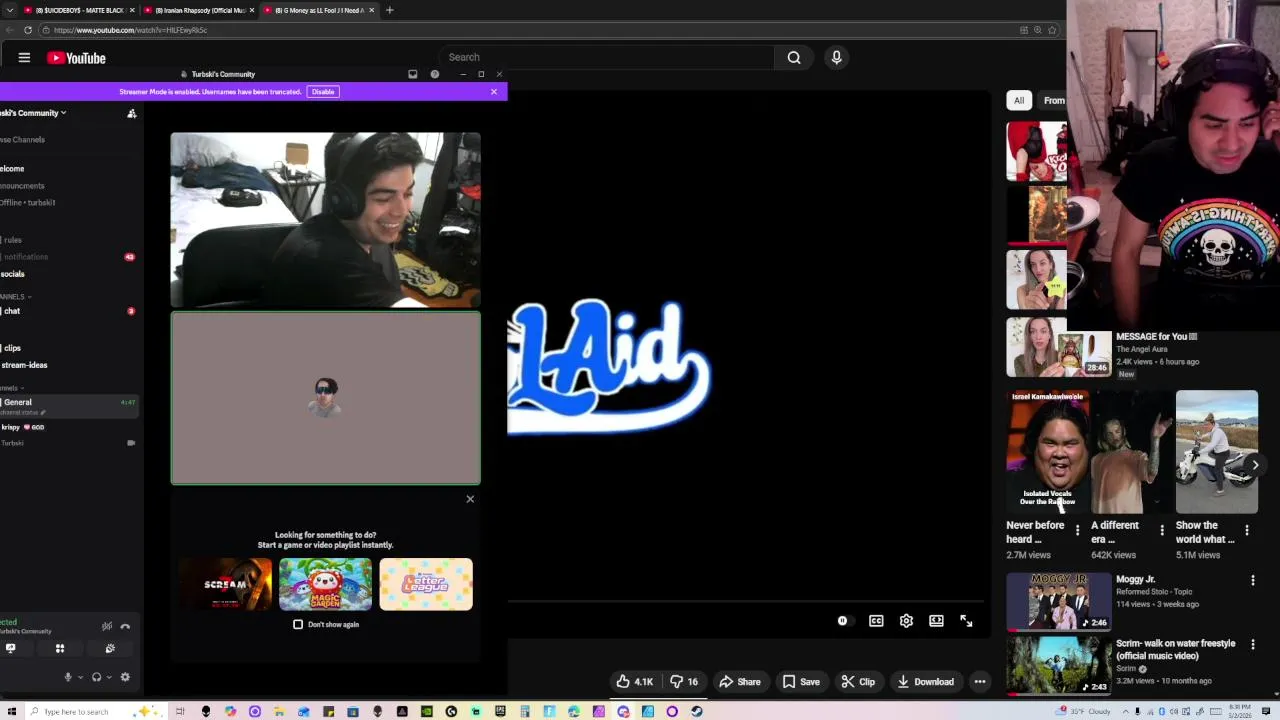
Task: Switch to theater mode in player
Action: point(936,621)
